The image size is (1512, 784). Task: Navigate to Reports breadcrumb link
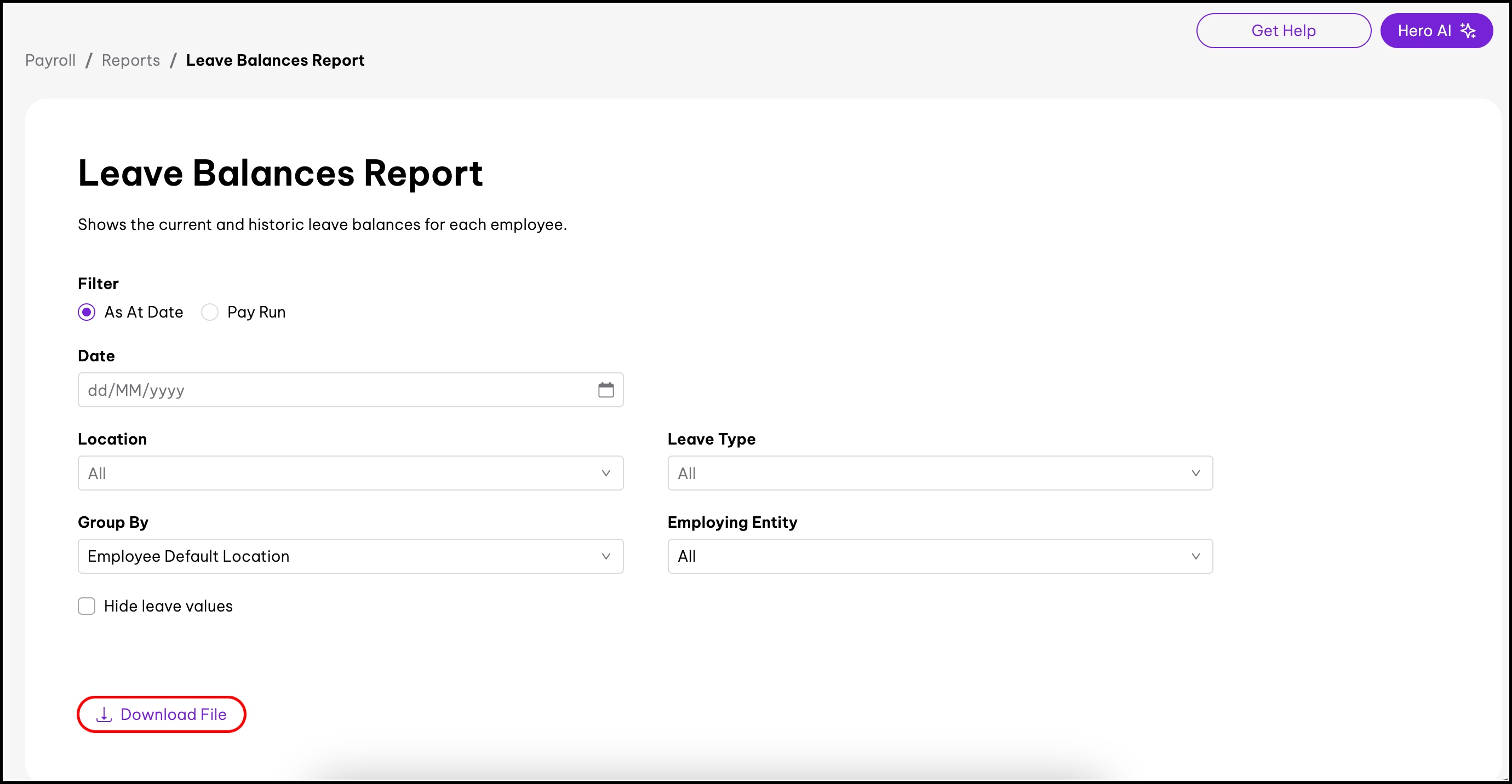(130, 60)
